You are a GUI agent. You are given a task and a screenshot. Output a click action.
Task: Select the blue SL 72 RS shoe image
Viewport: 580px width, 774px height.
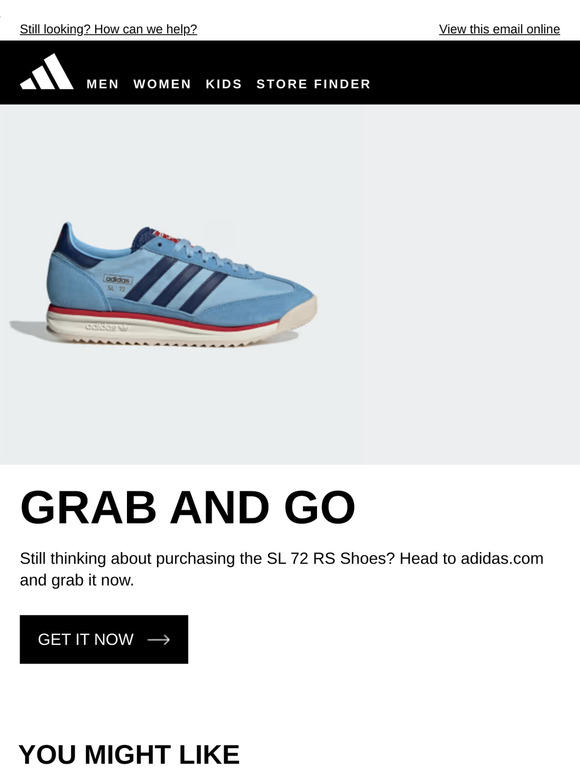click(x=163, y=285)
